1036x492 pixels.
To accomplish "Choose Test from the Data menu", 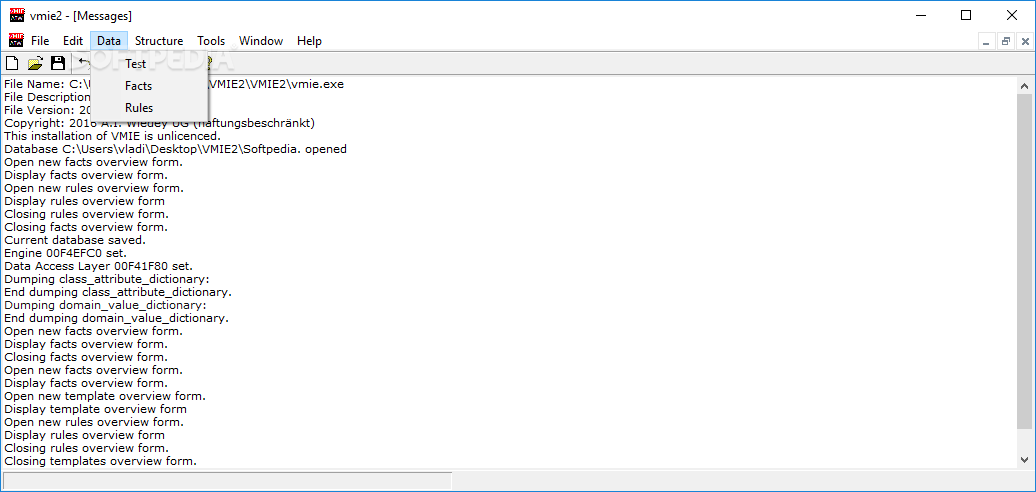I will tap(149, 64).
